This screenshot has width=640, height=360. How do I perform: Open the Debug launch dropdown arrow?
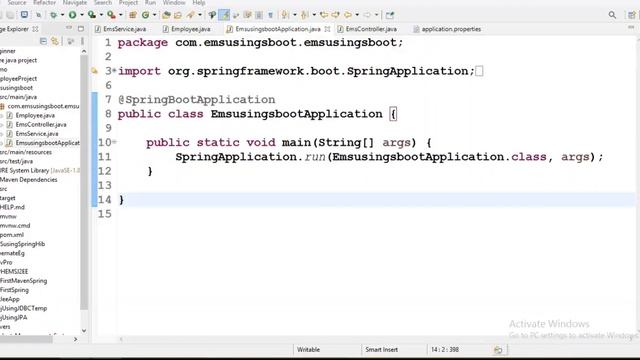click(62, 15)
